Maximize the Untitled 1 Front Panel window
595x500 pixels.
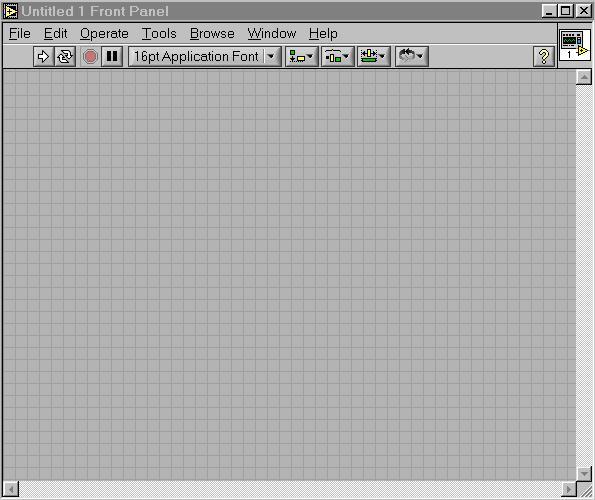point(565,11)
